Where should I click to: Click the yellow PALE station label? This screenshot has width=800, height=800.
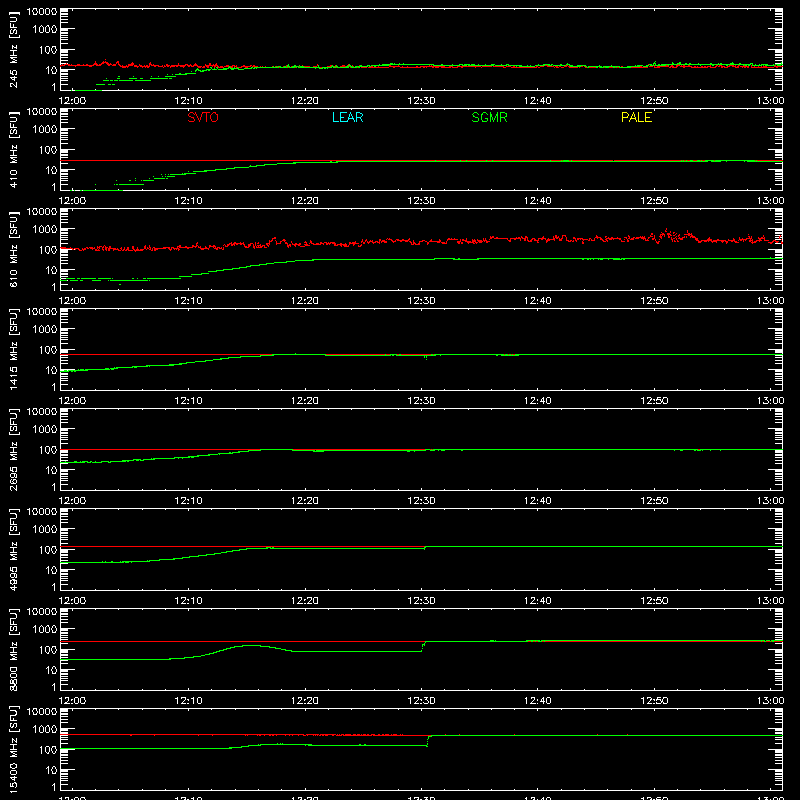[636, 117]
